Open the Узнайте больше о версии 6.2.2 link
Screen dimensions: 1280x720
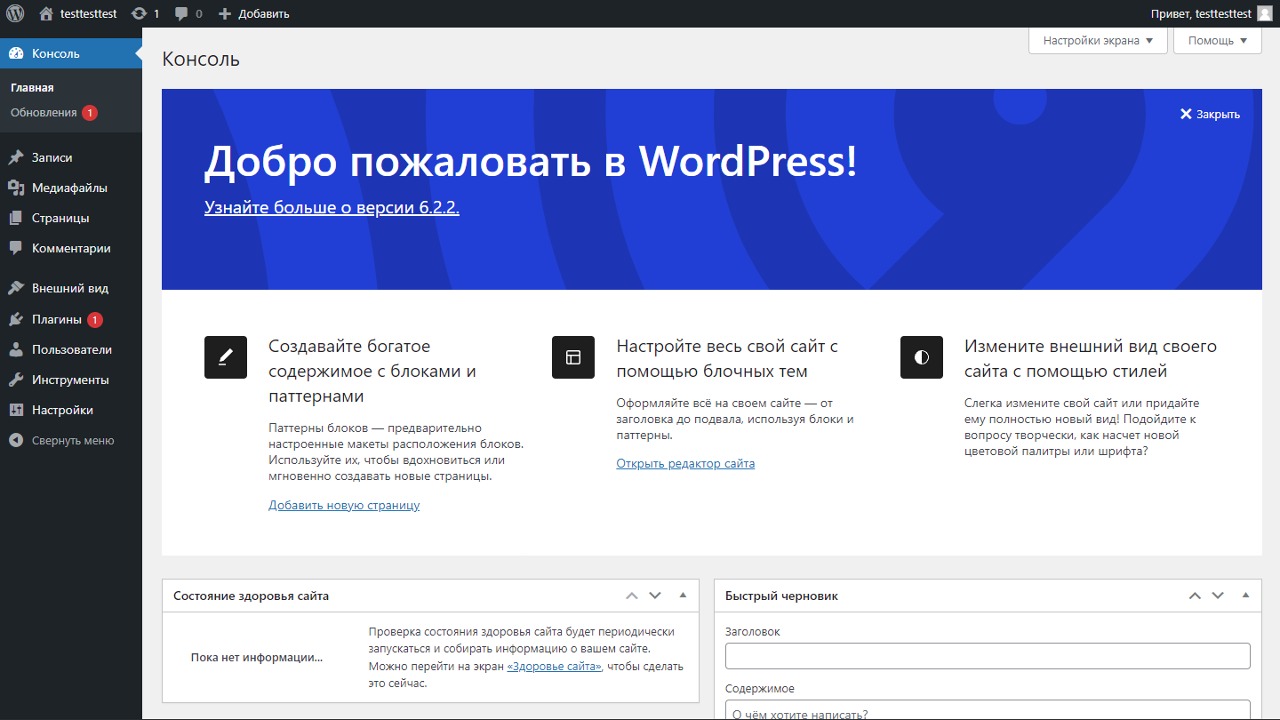[x=331, y=208]
